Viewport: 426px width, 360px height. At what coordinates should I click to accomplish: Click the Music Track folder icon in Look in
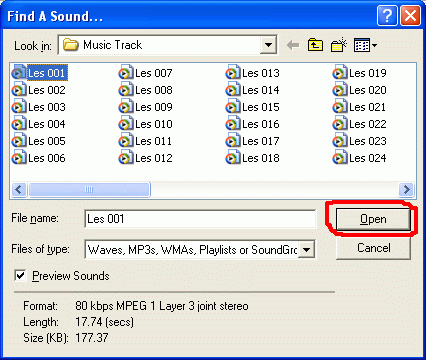coord(71,45)
